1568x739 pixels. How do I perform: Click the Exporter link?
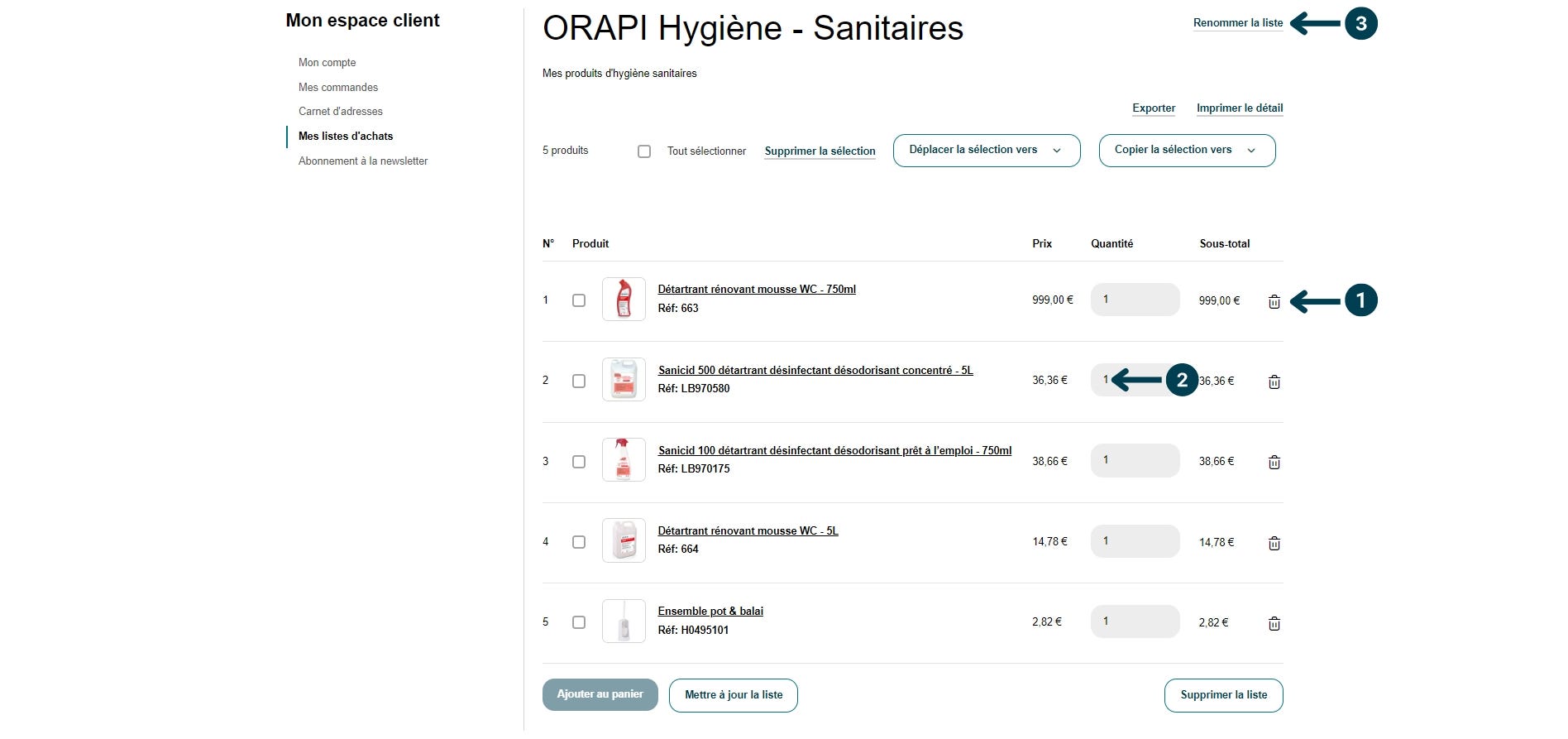coord(1154,108)
